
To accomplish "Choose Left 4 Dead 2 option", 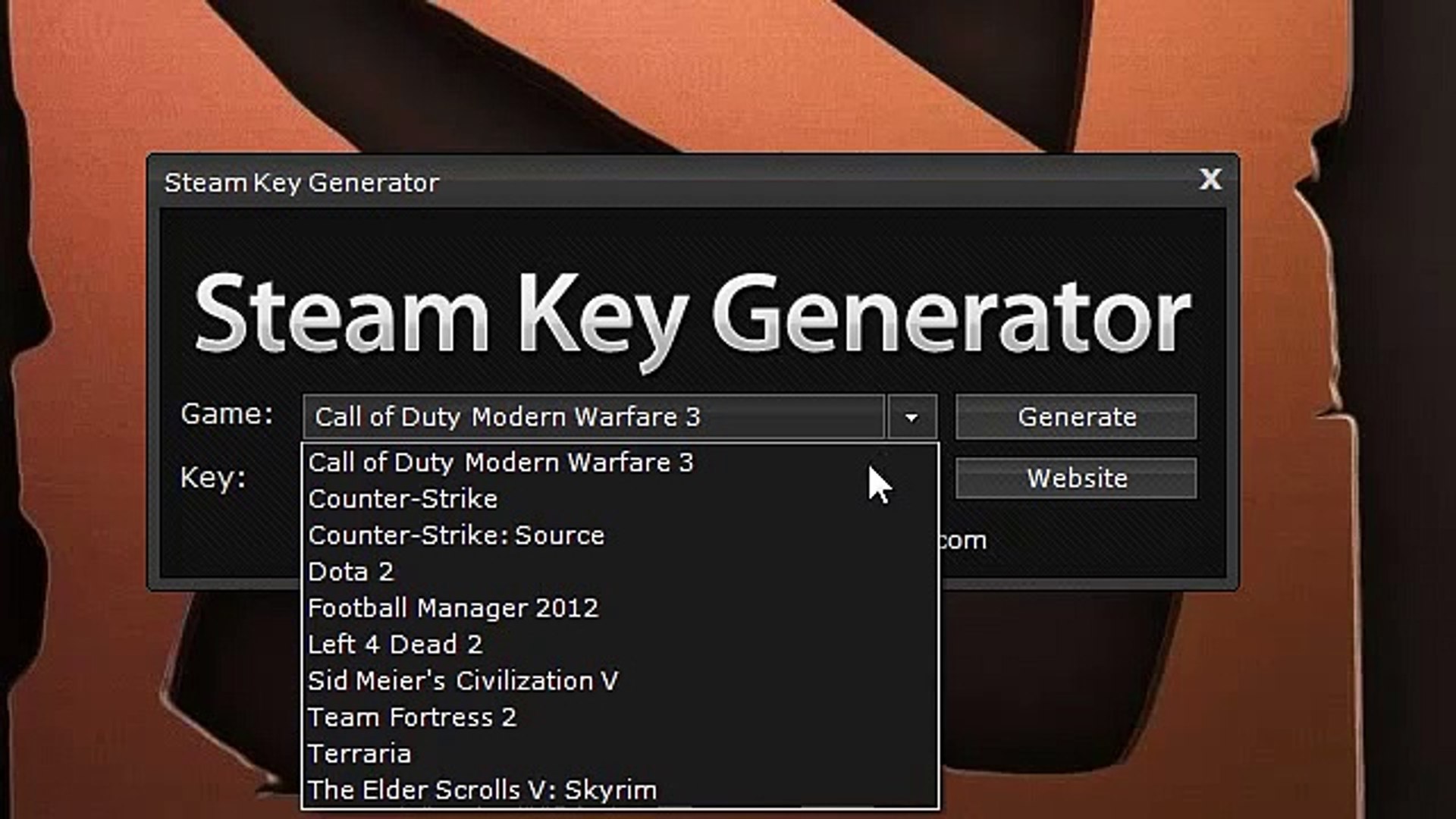I will (394, 645).
